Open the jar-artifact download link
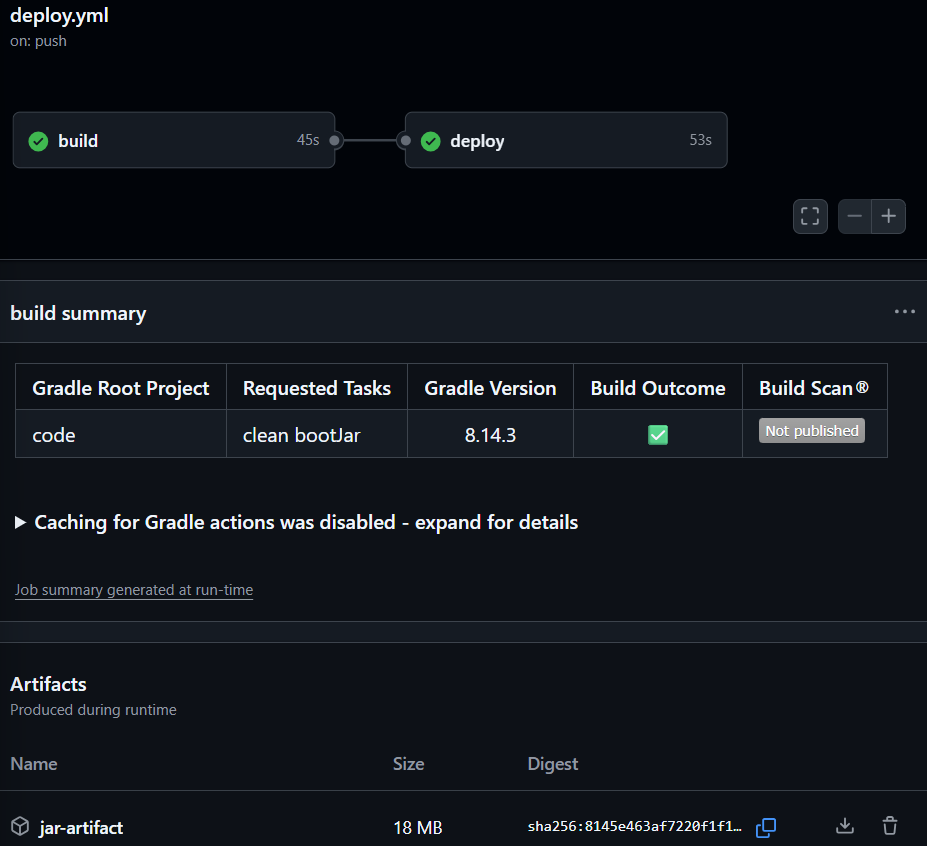 tap(81, 828)
